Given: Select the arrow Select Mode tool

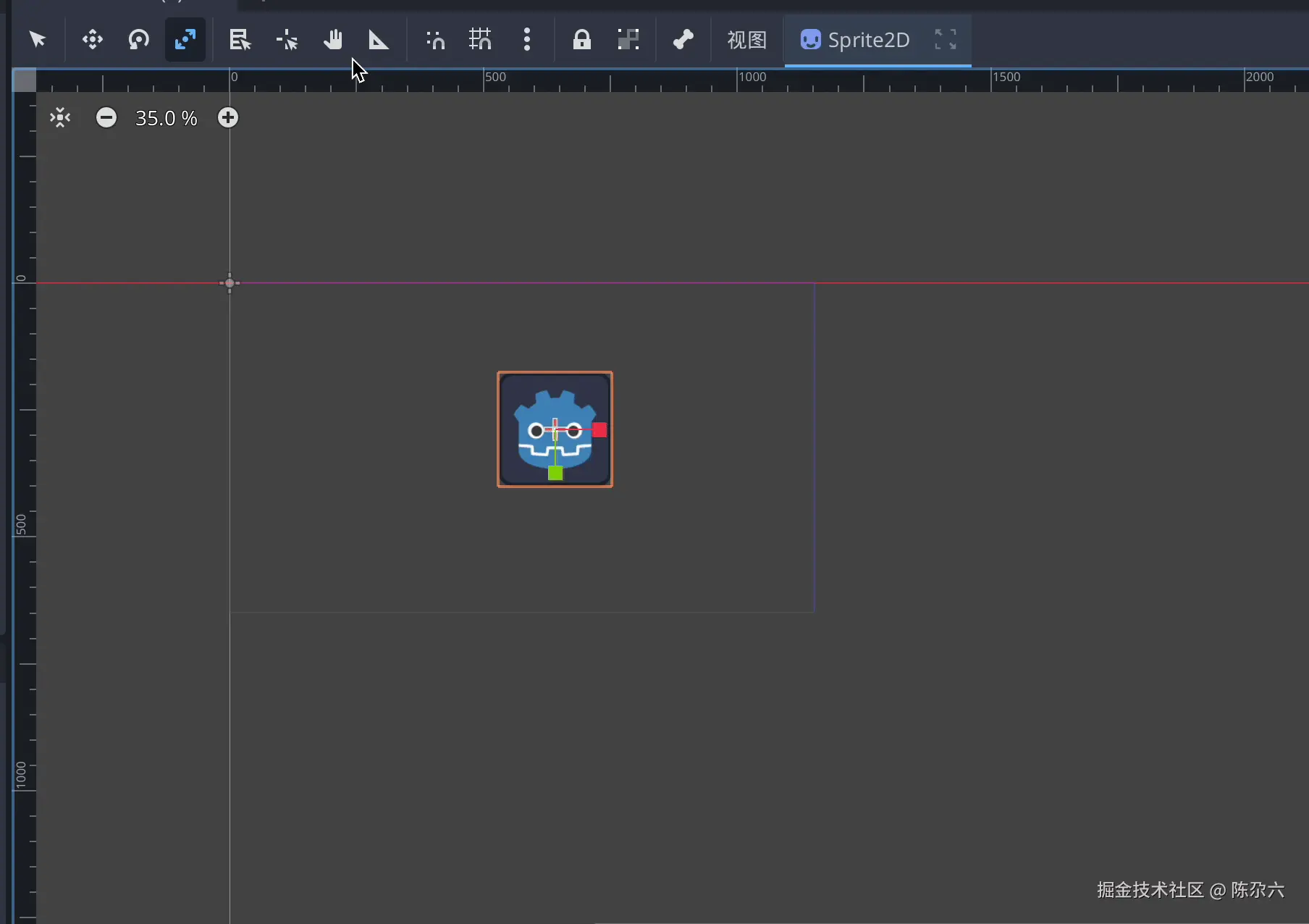Looking at the screenshot, I should [38, 39].
